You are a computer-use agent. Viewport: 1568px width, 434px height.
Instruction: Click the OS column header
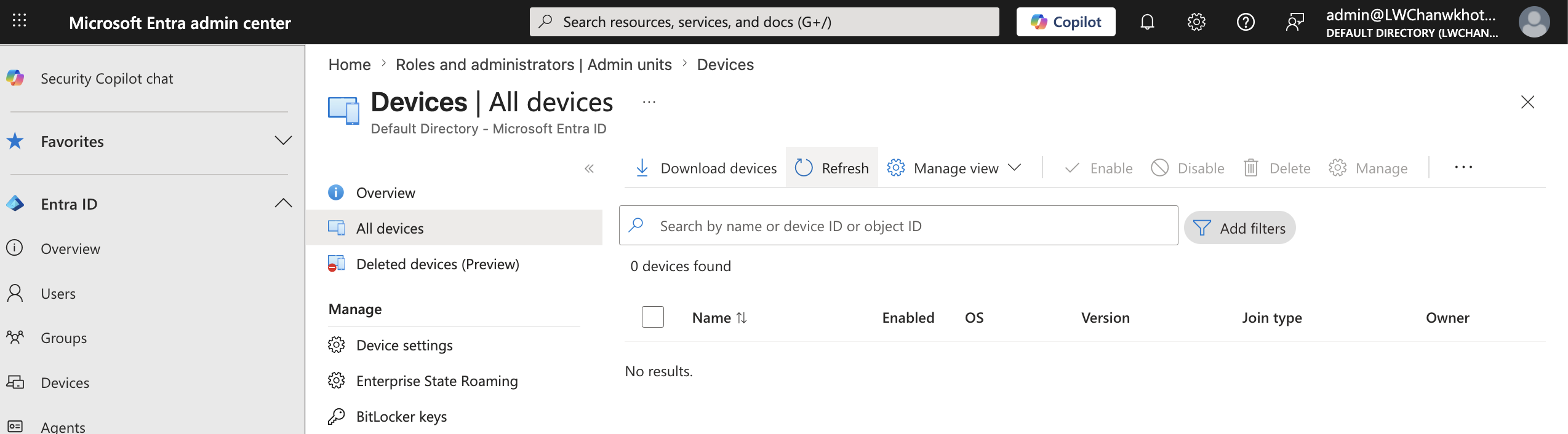(x=974, y=318)
